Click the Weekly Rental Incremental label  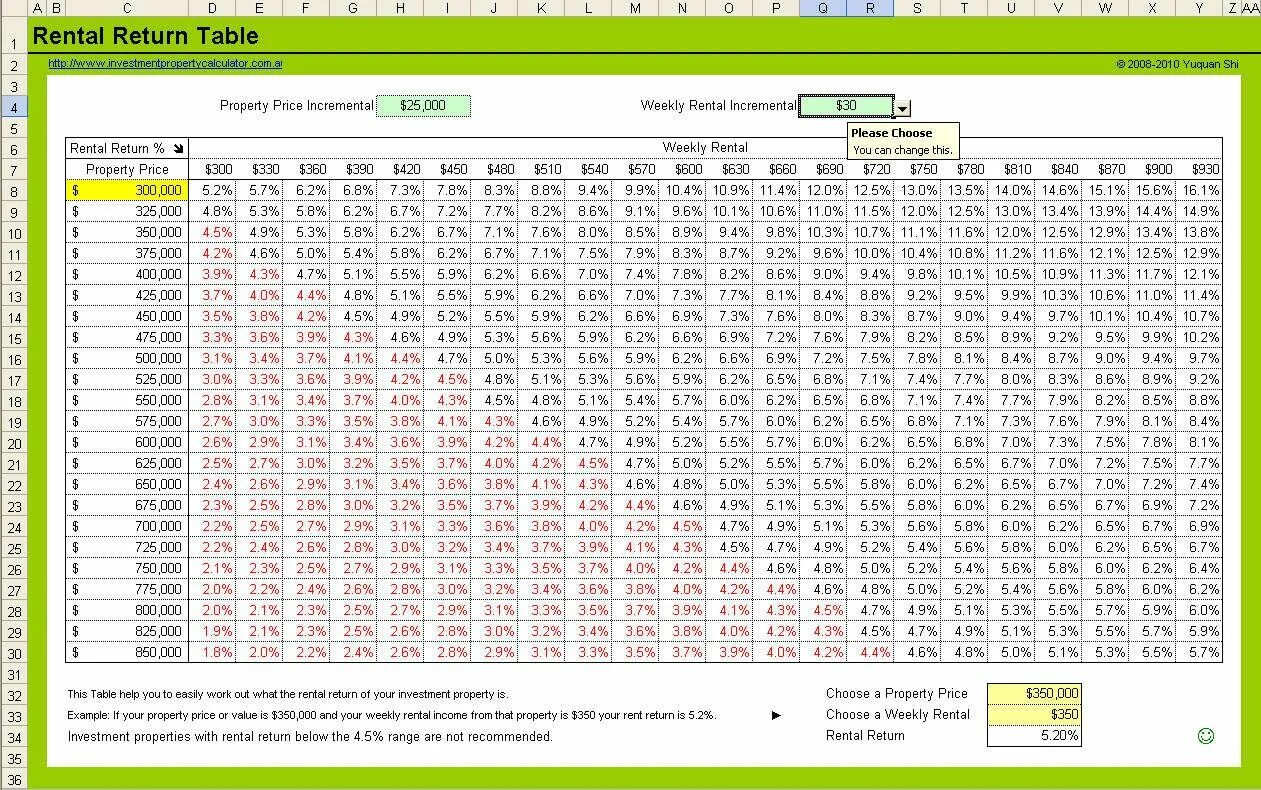(x=718, y=105)
